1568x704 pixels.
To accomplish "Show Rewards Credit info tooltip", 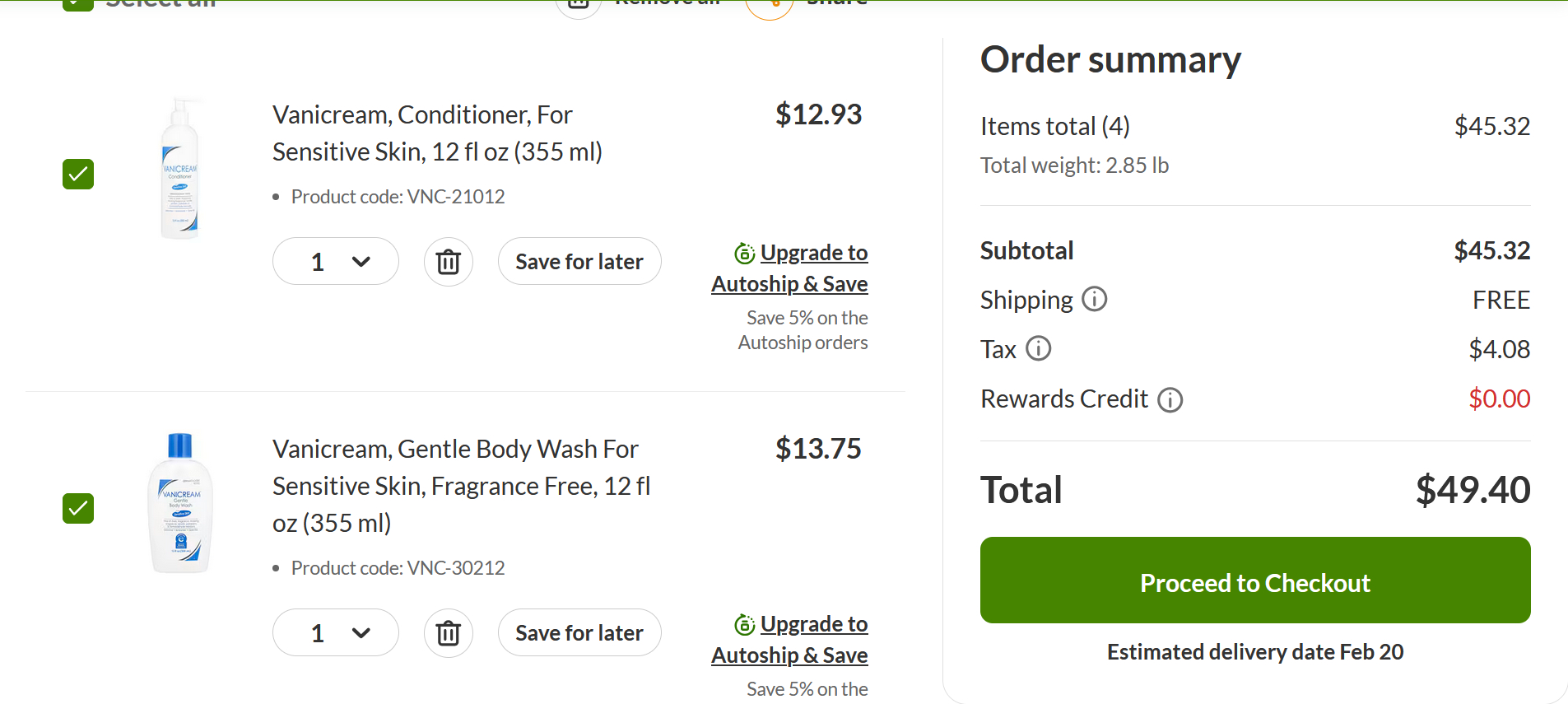I will tap(1170, 399).
